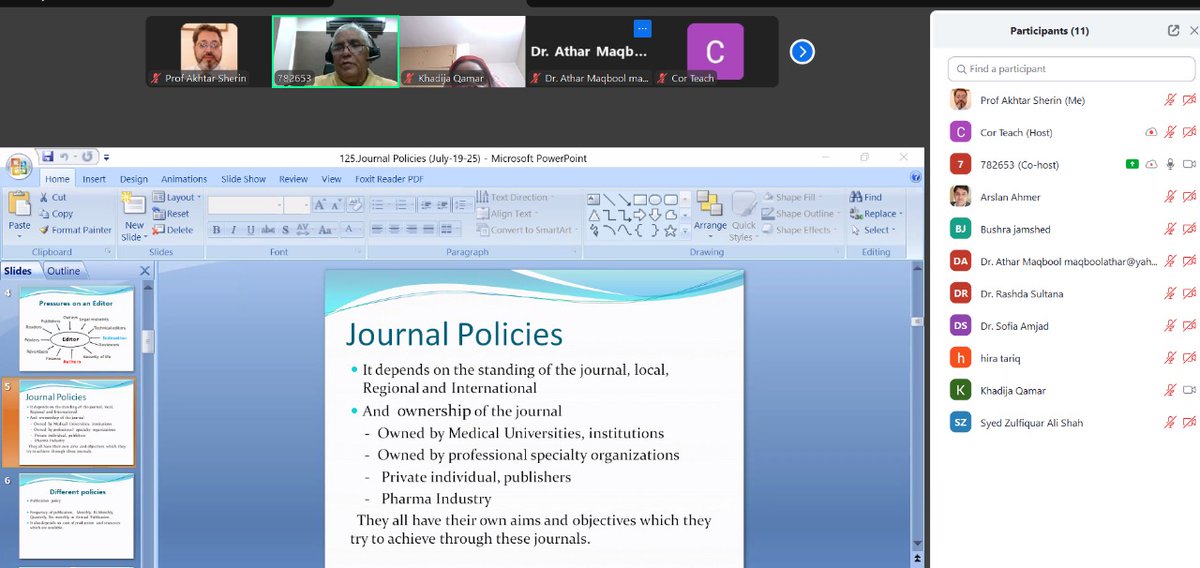The width and height of the screenshot is (1200, 568).
Task: Open the font size combo box
Action: tap(298, 204)
